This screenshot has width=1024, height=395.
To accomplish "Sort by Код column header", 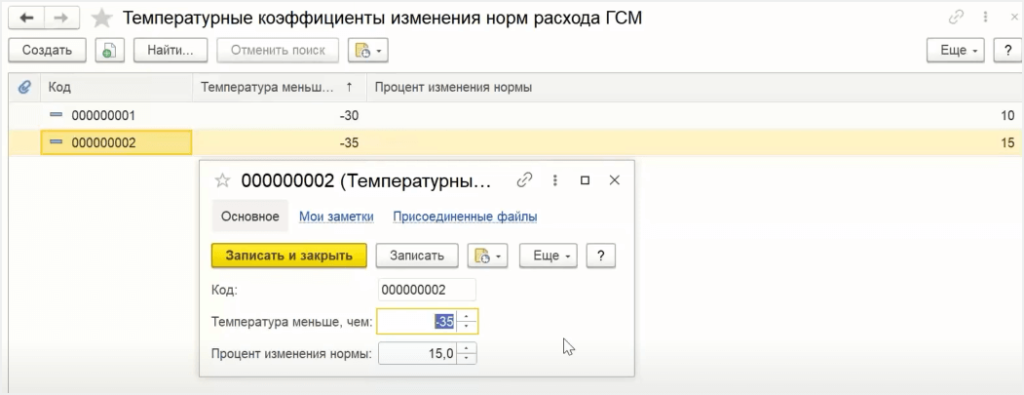I will (116, 87).
